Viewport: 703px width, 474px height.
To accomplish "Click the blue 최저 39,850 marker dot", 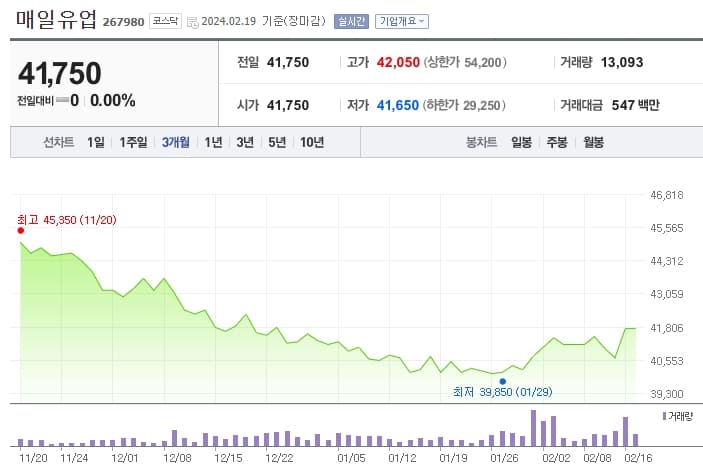I will tap(503, 382).
